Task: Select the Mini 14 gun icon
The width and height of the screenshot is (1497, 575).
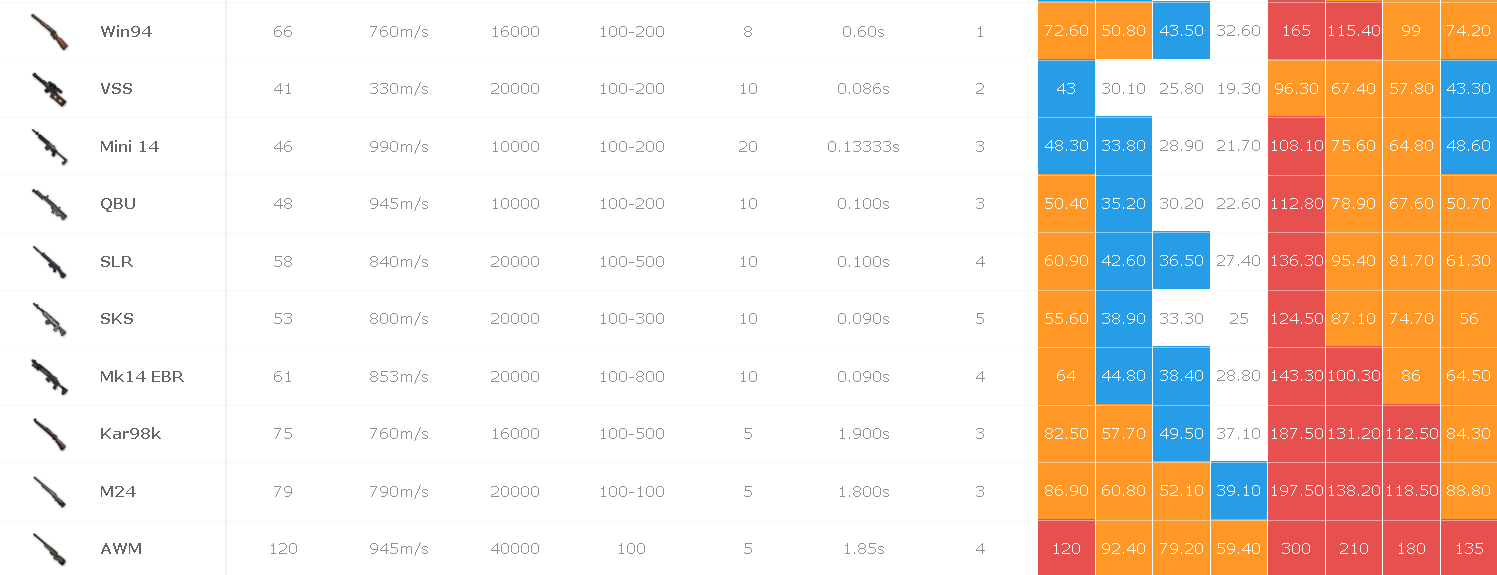Action: click(x=49, y=147)
